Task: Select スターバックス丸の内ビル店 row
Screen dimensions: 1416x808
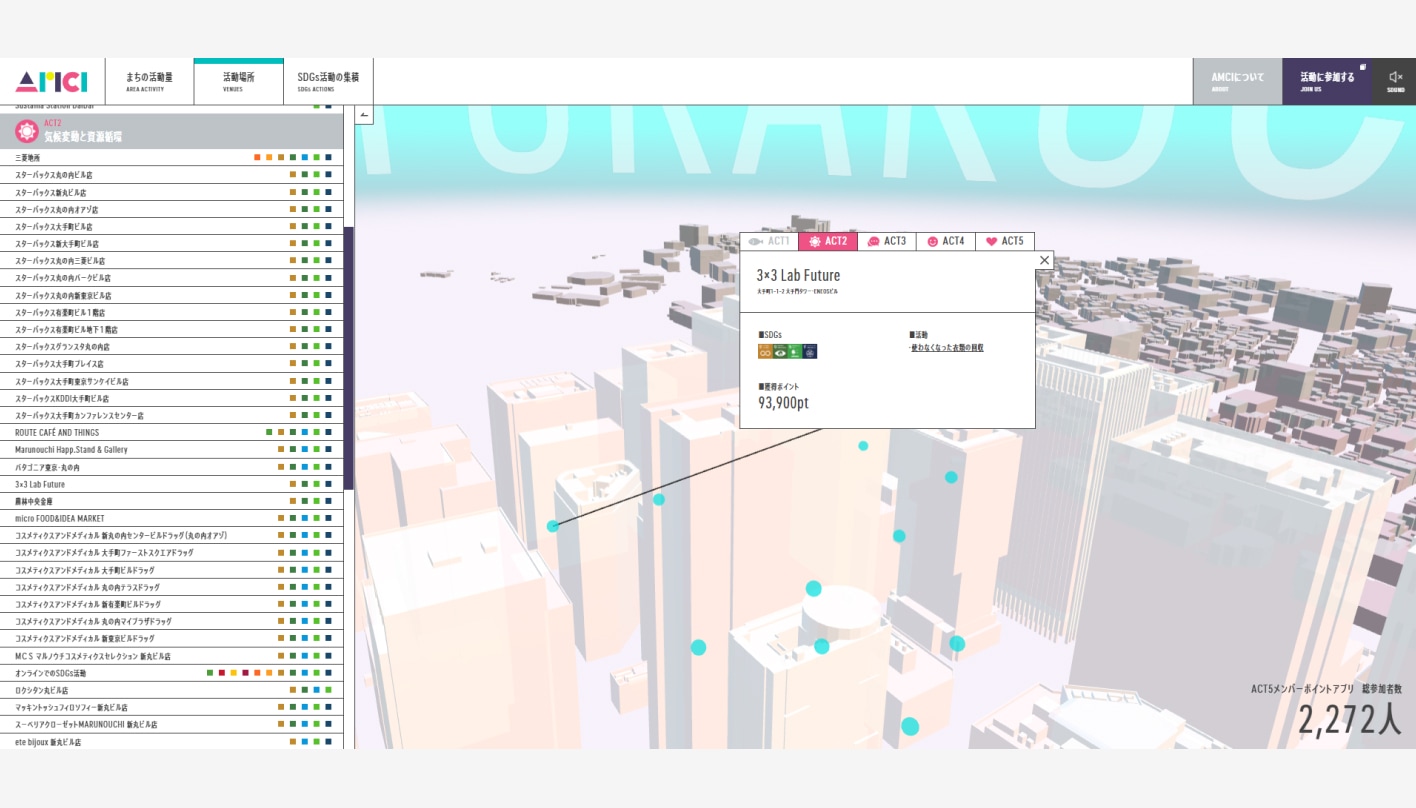Action: (172, 174)
